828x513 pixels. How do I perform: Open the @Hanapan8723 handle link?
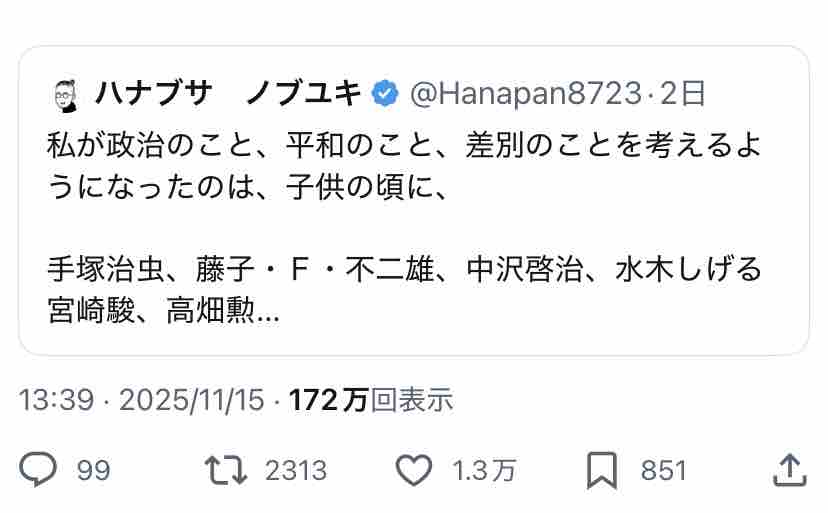click(525, 94)
